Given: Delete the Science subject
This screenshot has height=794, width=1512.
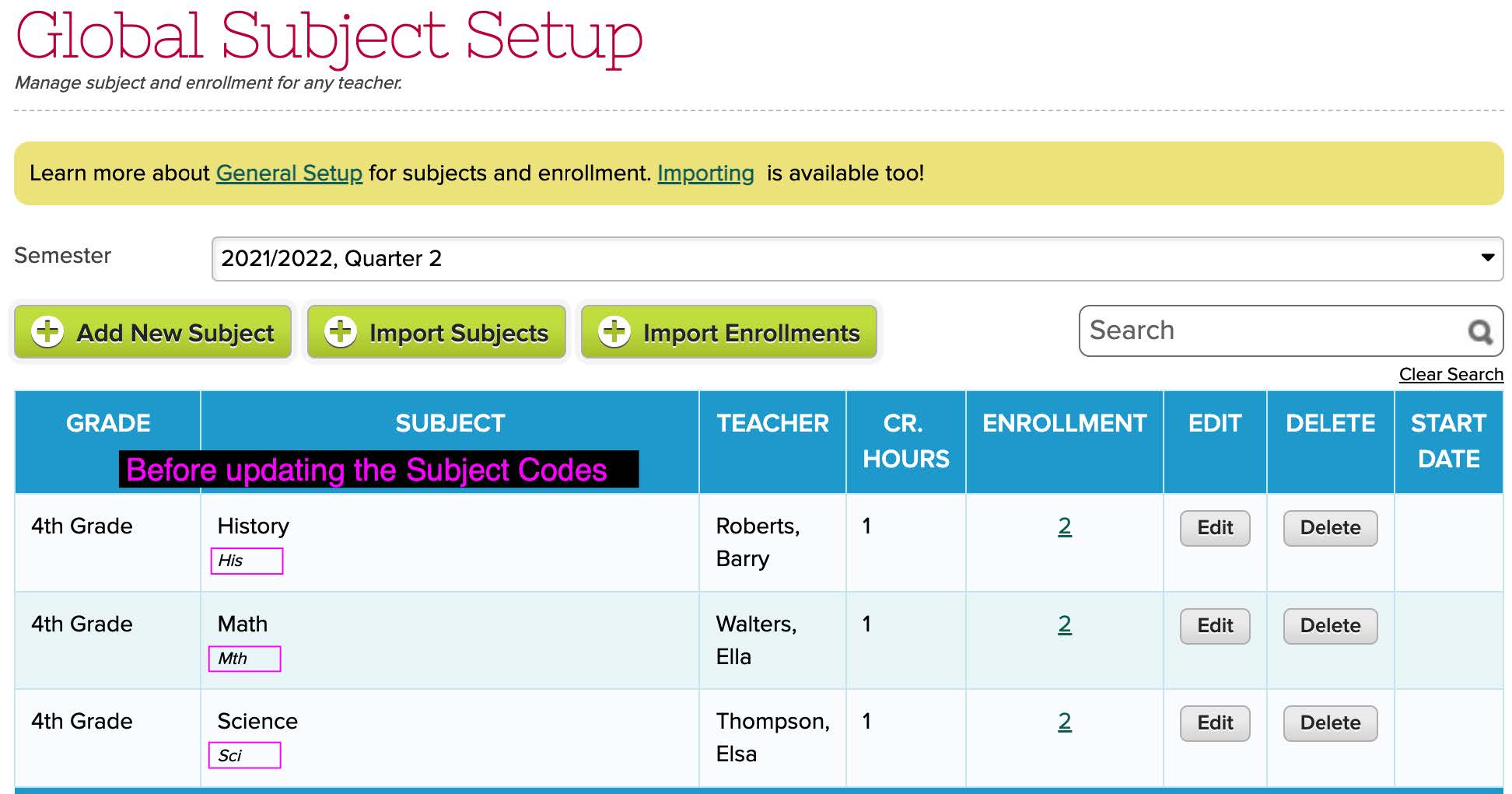Looking at the screenshot, I should (x=1330, y=723).
